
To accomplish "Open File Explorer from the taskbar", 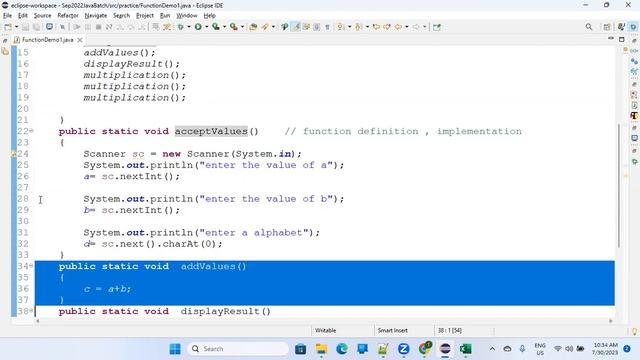I will [x=321, y=349].
